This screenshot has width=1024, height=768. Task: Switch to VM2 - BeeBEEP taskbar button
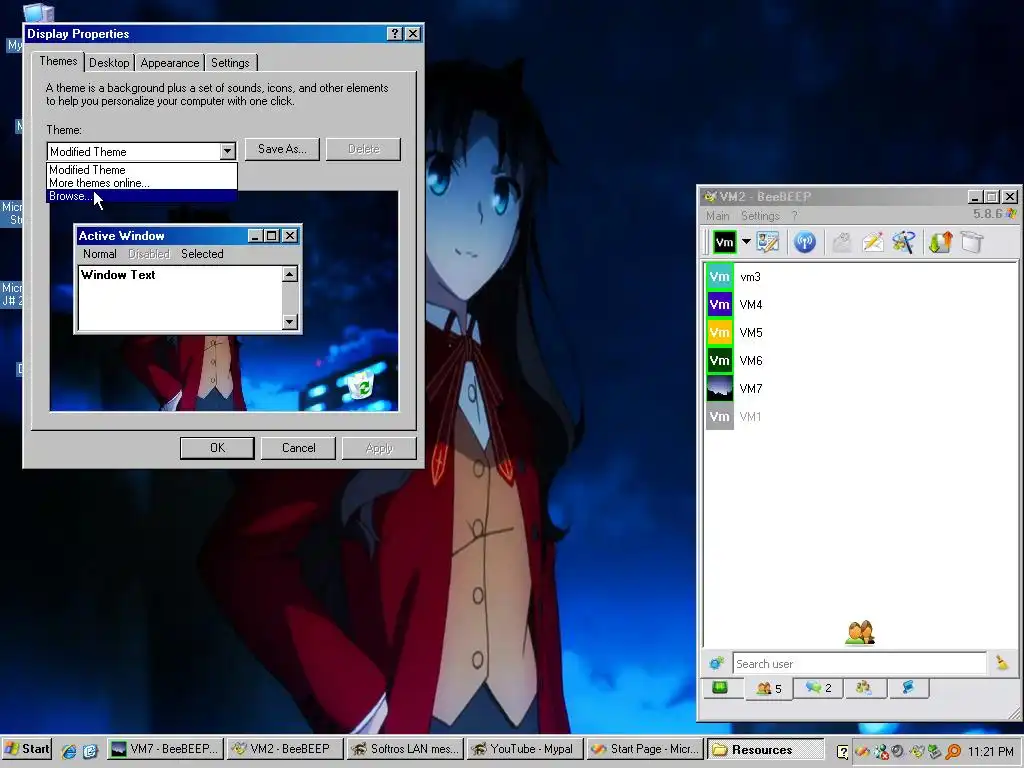point(284,749)
